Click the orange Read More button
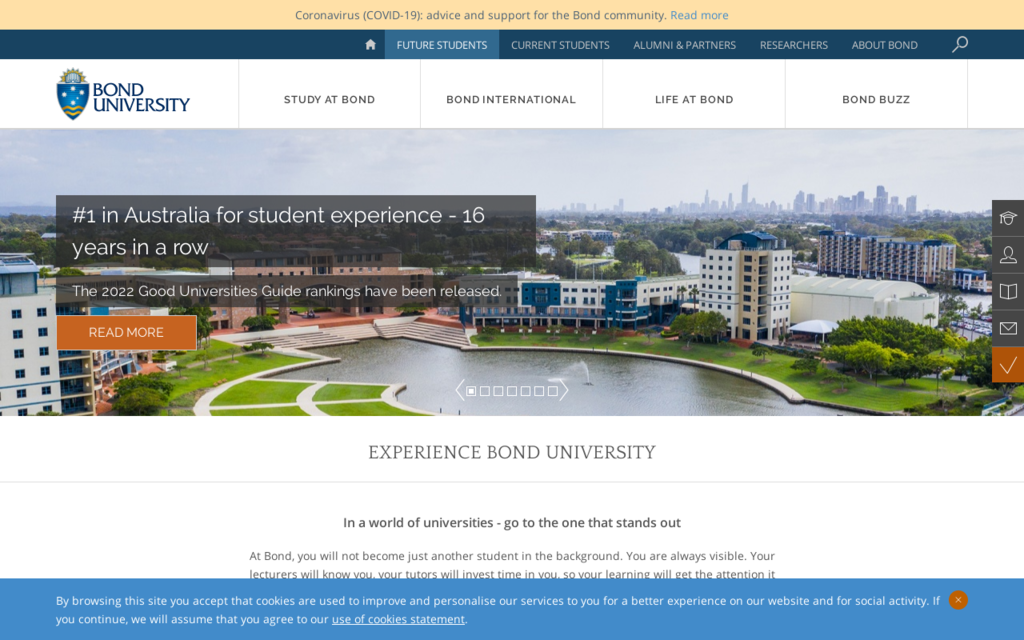1024x640 pixels. coord(126,333)
